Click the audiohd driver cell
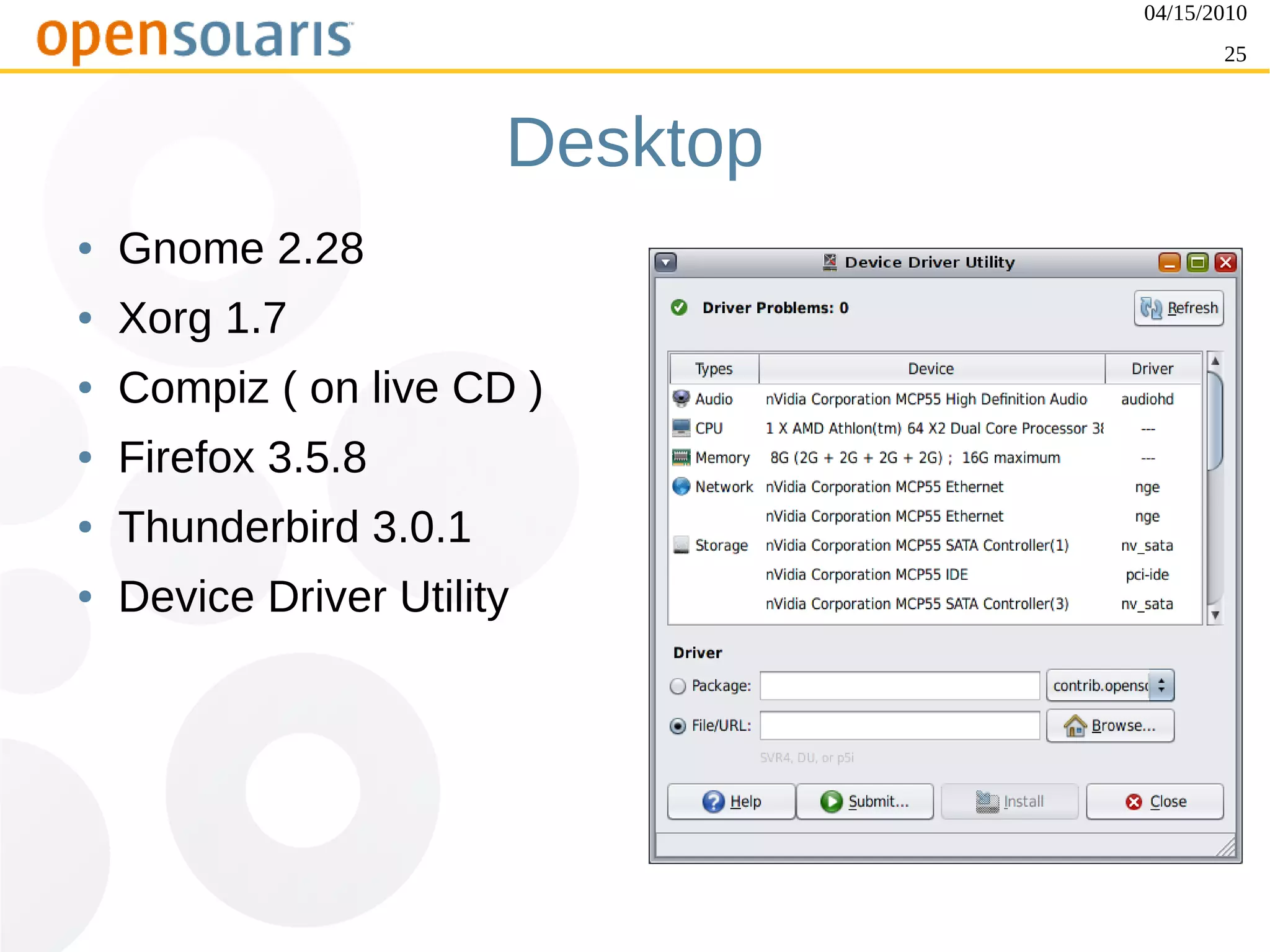Screen dimensions: 1270x952 click(1147, 399)
